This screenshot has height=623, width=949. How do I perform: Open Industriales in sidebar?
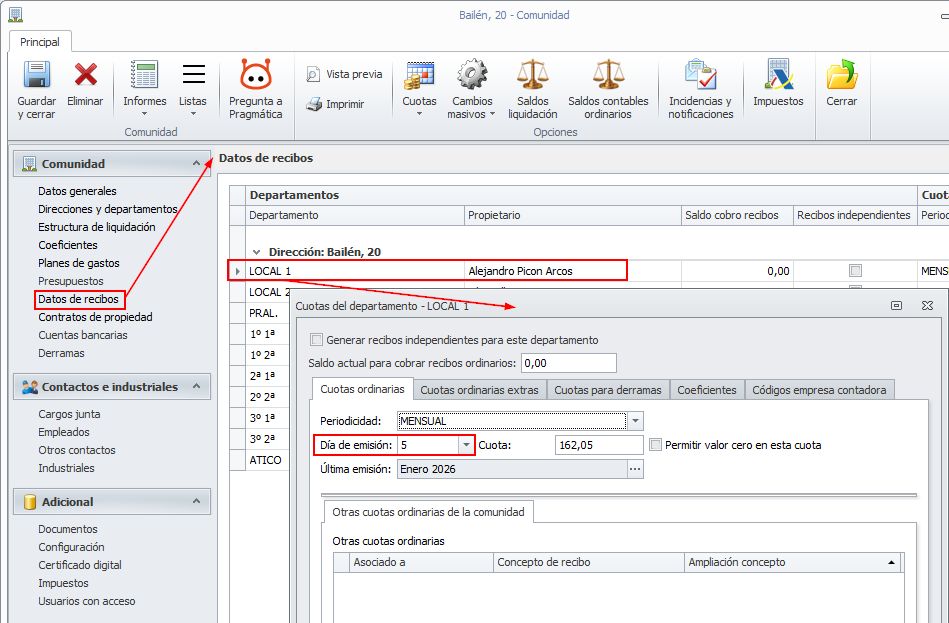click(x=66, y=468)
